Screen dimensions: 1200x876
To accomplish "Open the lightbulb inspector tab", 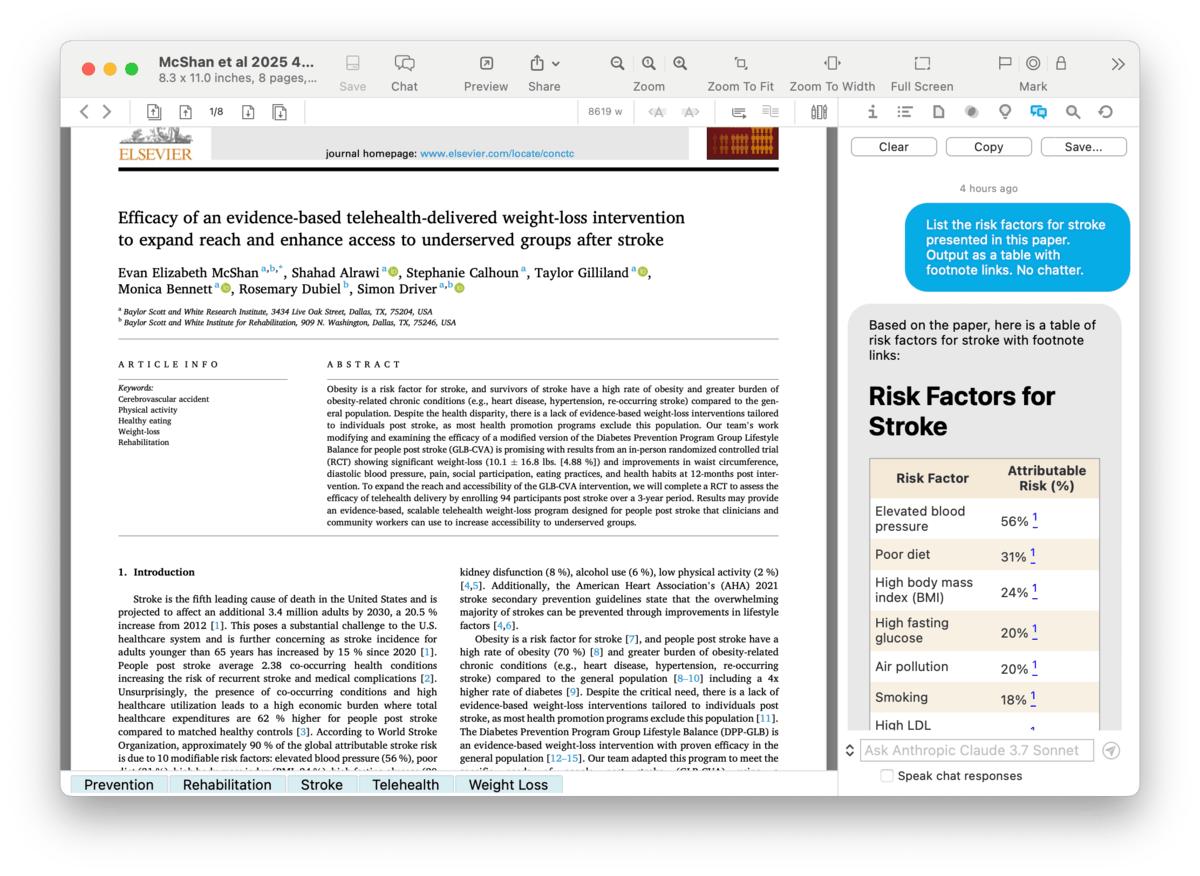I will tap(1005, 112).
